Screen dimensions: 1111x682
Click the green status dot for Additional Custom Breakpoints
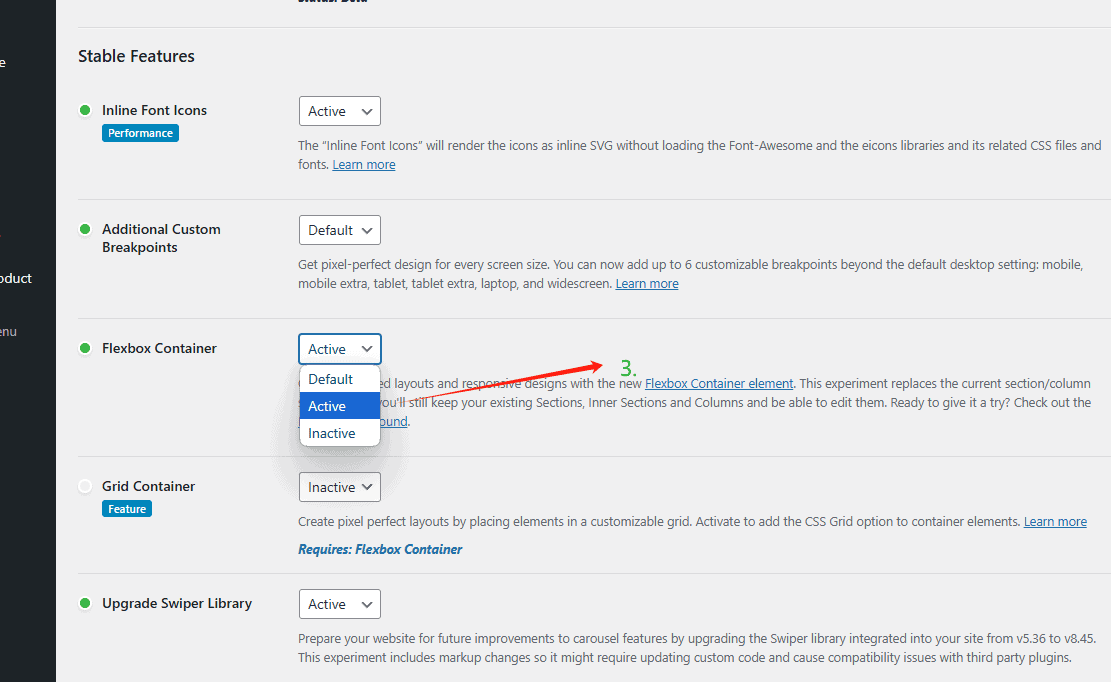tap(85, 229)
